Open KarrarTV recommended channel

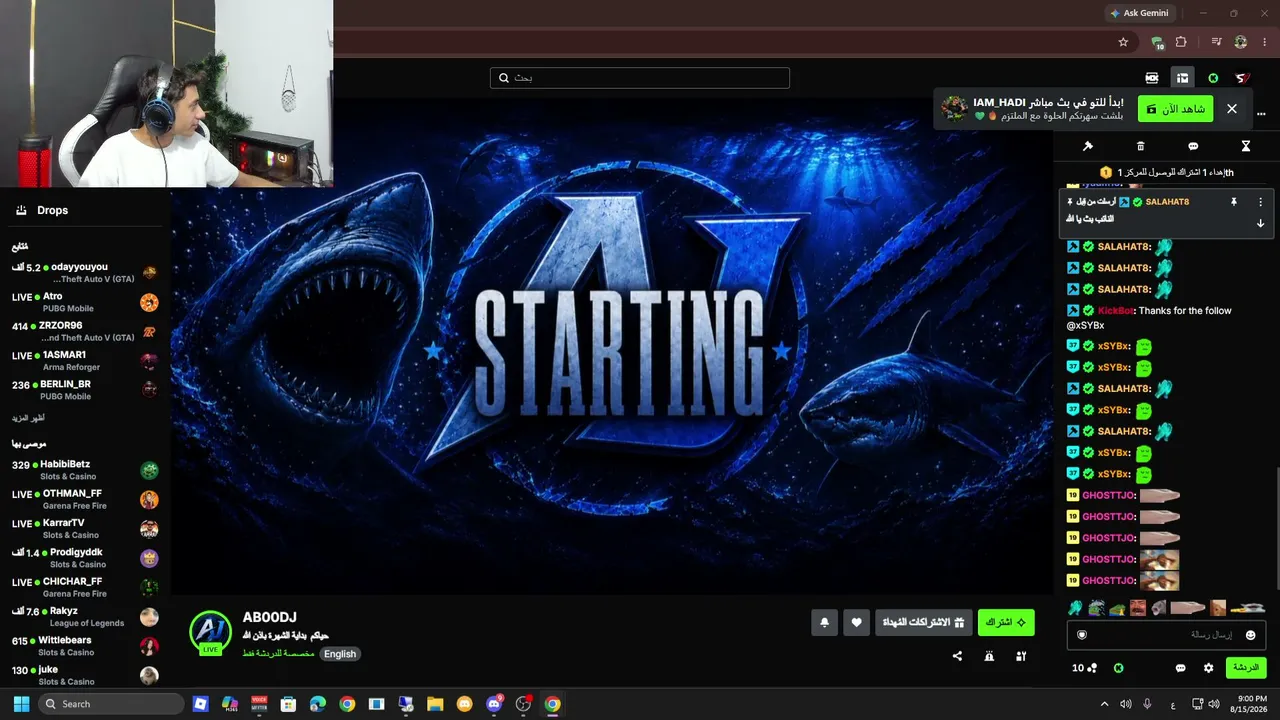tap(84, 528)
